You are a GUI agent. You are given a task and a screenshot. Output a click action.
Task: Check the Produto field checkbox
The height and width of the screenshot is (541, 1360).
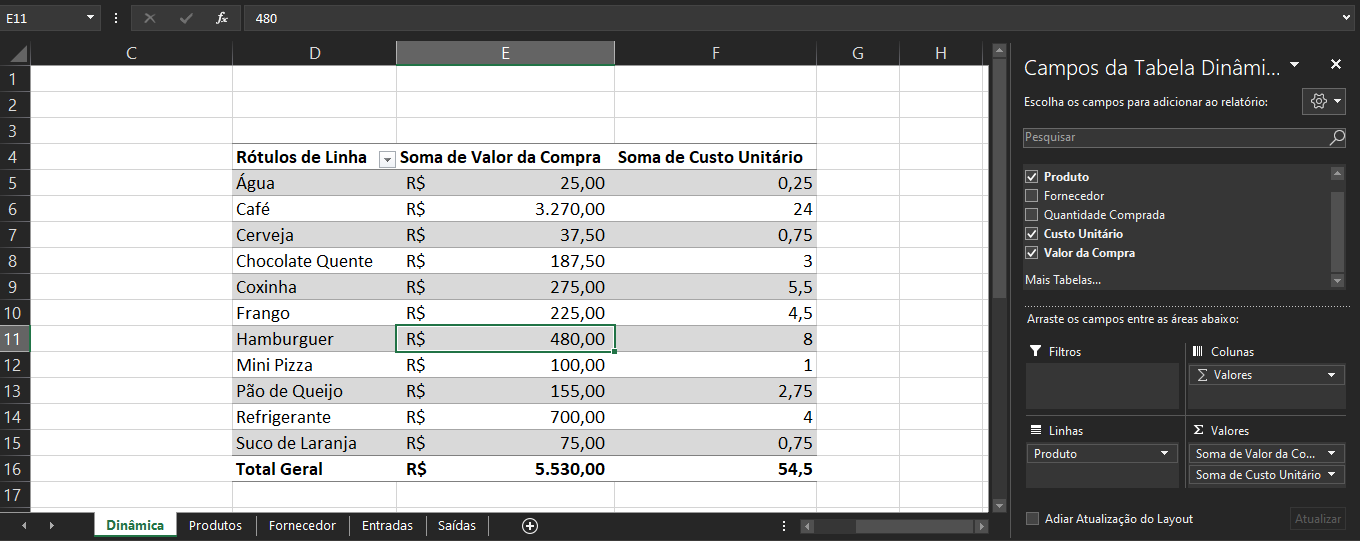[1032, 176]
